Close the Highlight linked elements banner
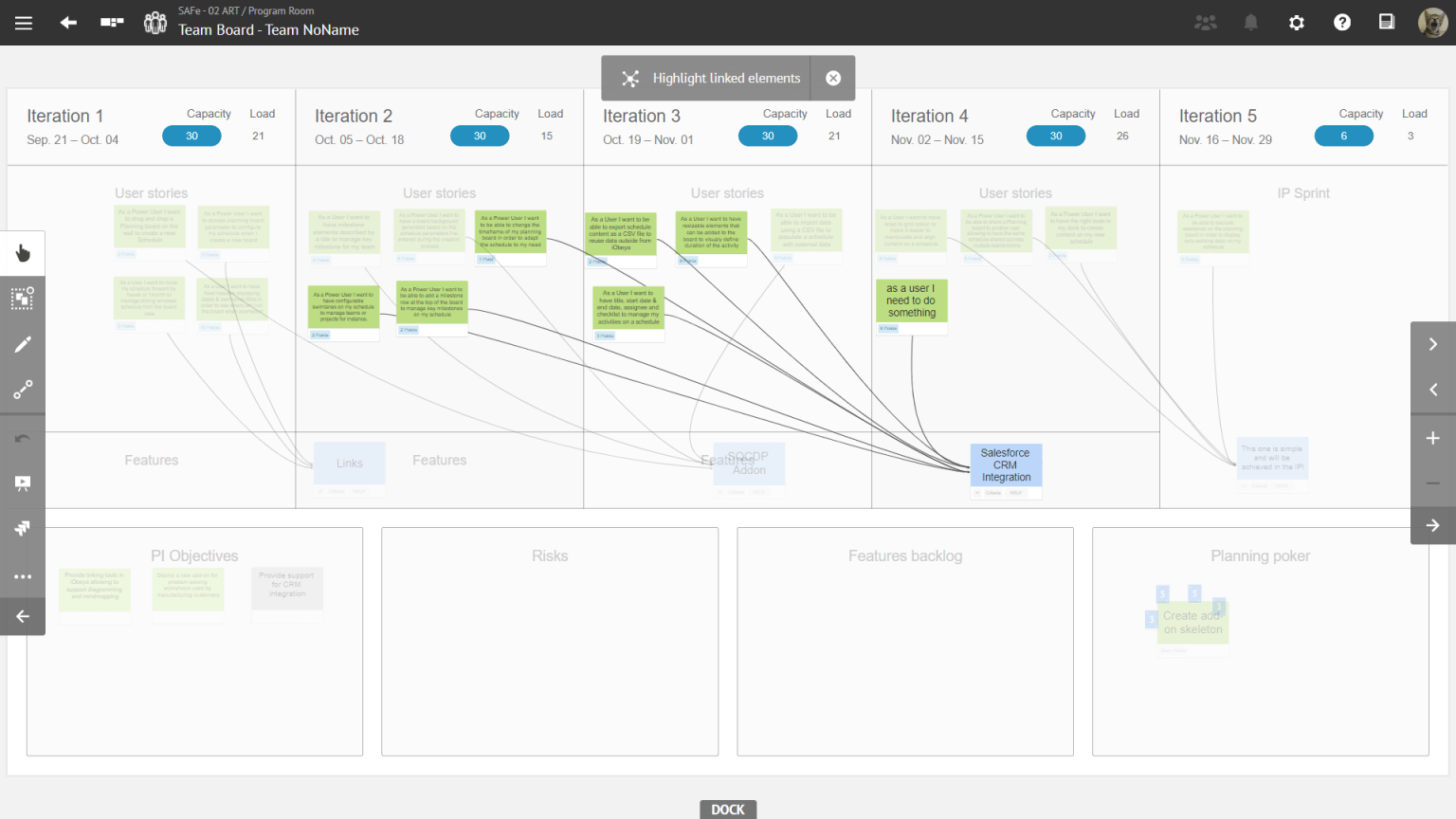This screenshot has height=819, width=1456. point(833,78)
